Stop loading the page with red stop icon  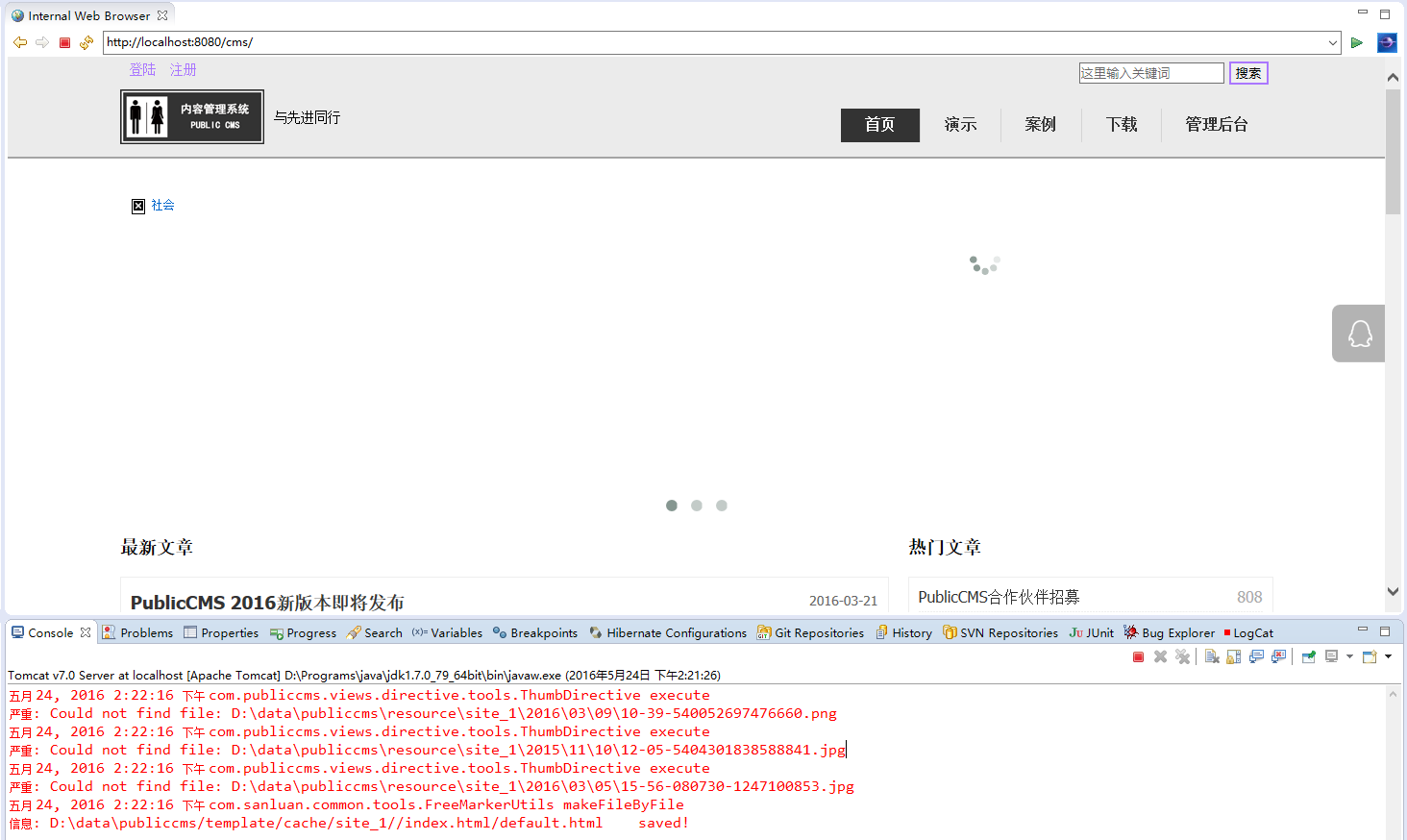click(63, 42)
